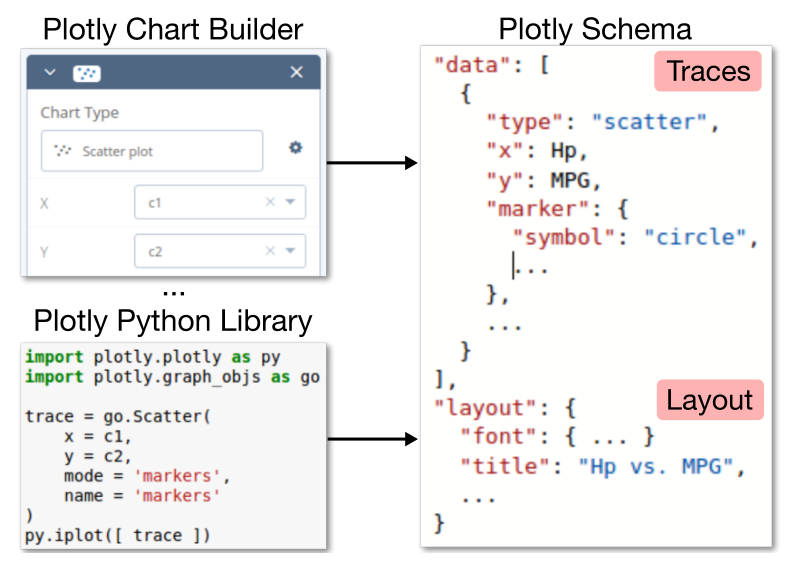Click the Plotly Schema heading
This screenshot has height=566, width=789.
[x=595, y=29]
